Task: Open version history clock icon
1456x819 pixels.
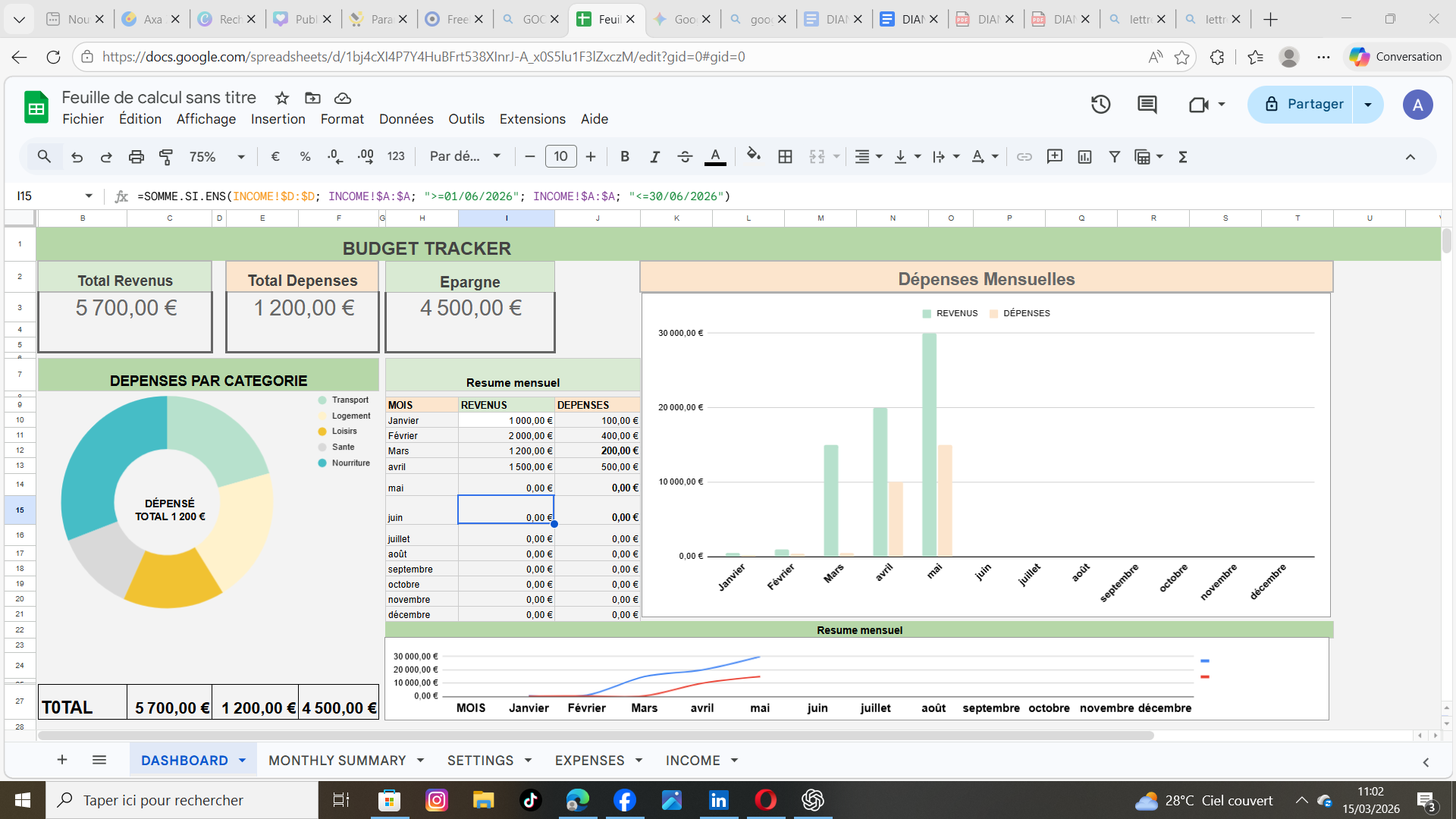Action: (1100, 105)
